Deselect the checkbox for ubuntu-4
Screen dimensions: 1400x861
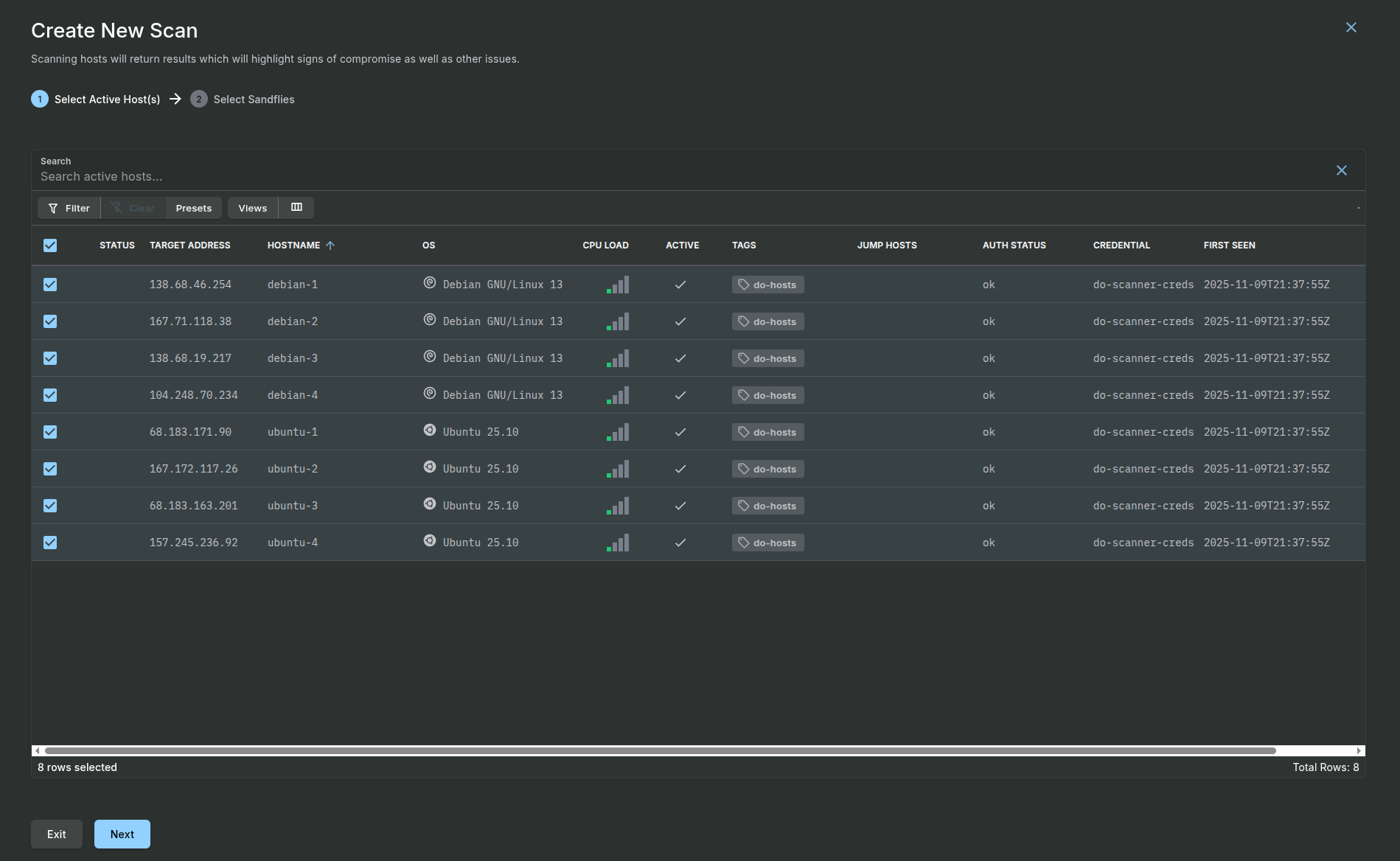pyautogui.click(x=50, y=542)
